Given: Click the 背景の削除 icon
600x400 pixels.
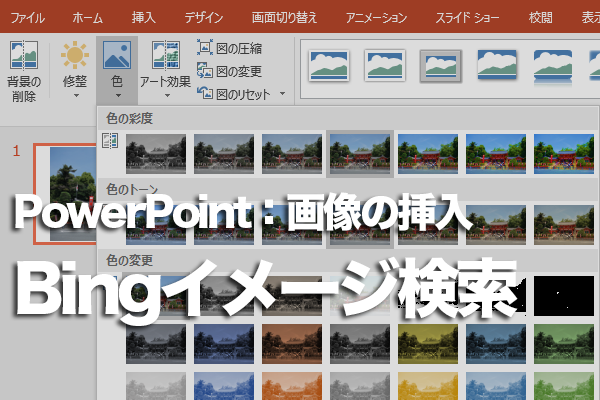Looking at the screenshot, I should tap(24, 55).
